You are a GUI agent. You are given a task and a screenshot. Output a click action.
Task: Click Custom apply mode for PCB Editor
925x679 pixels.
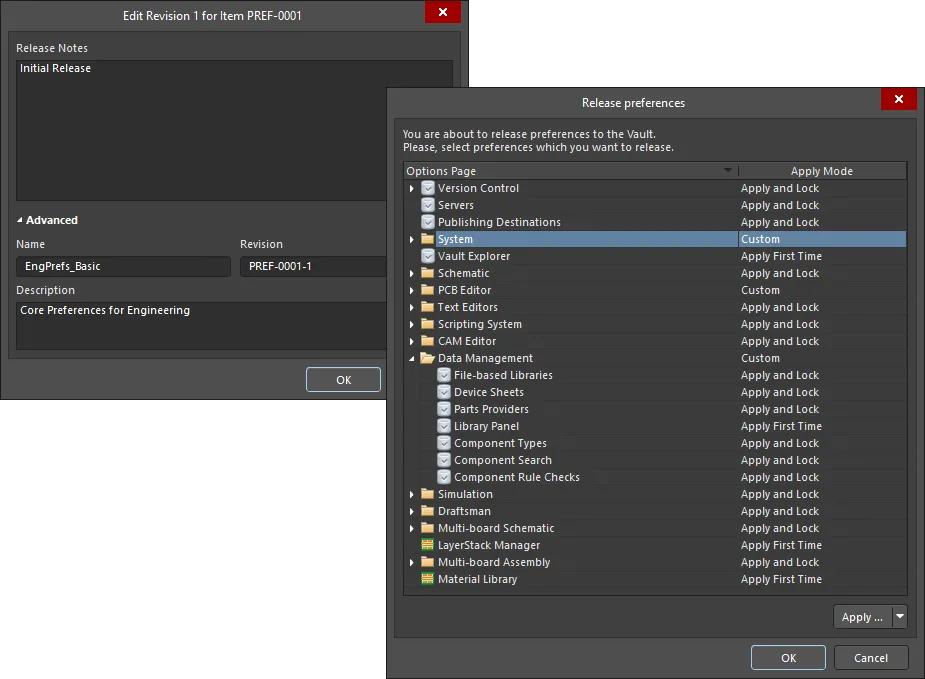(x=760, y=290)
